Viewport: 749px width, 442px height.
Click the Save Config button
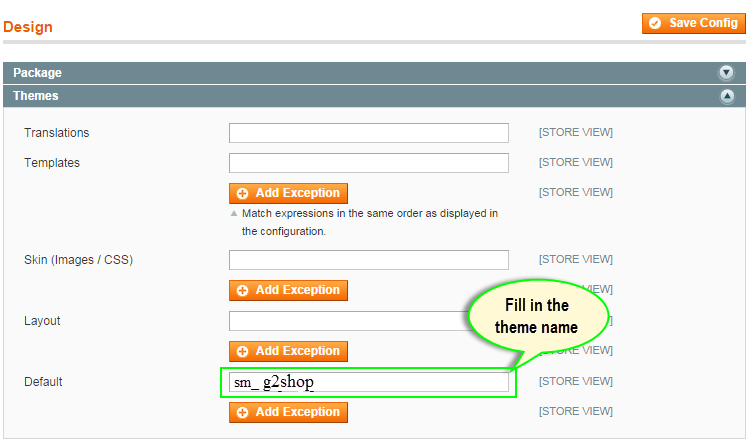pos(694,23)
